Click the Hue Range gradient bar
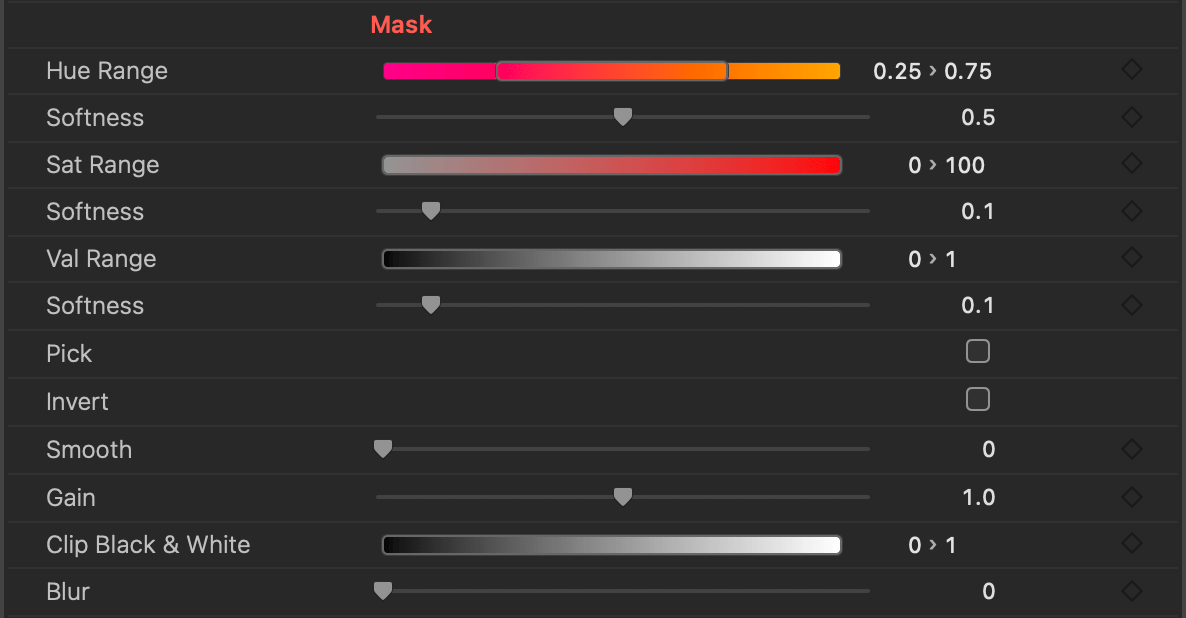 pos(611,71)
